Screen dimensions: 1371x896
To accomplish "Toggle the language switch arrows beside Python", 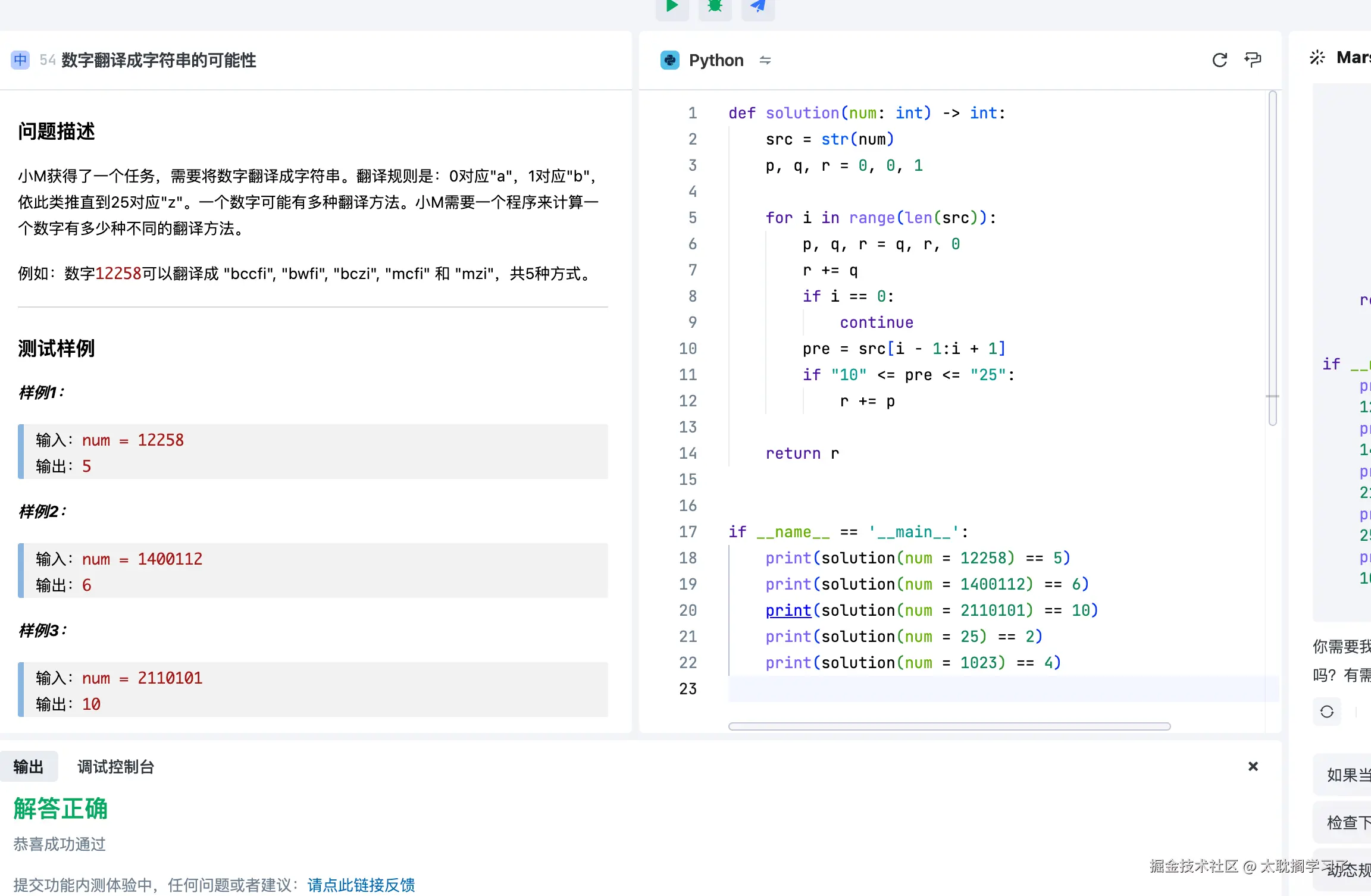I will (766, 60).
